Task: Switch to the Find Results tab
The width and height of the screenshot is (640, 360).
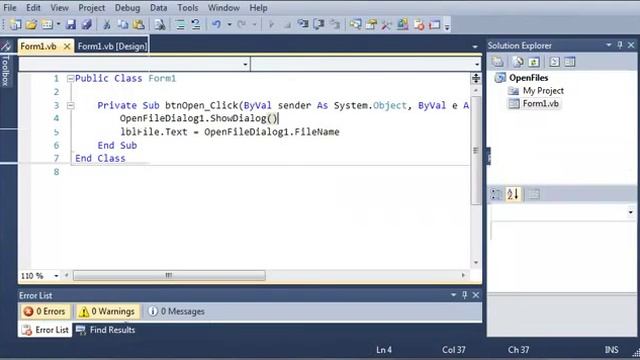Action: coord(106,330)
